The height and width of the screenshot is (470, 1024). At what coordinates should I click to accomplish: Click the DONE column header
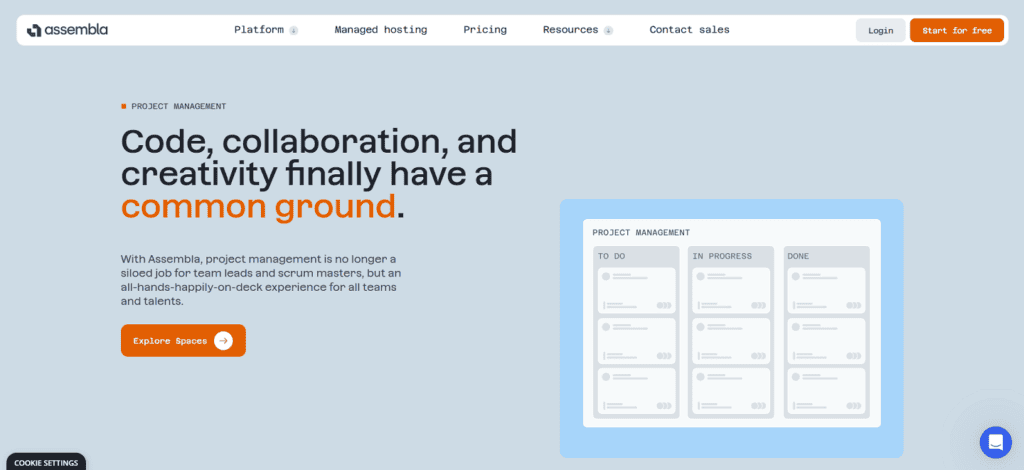point(798,257)
